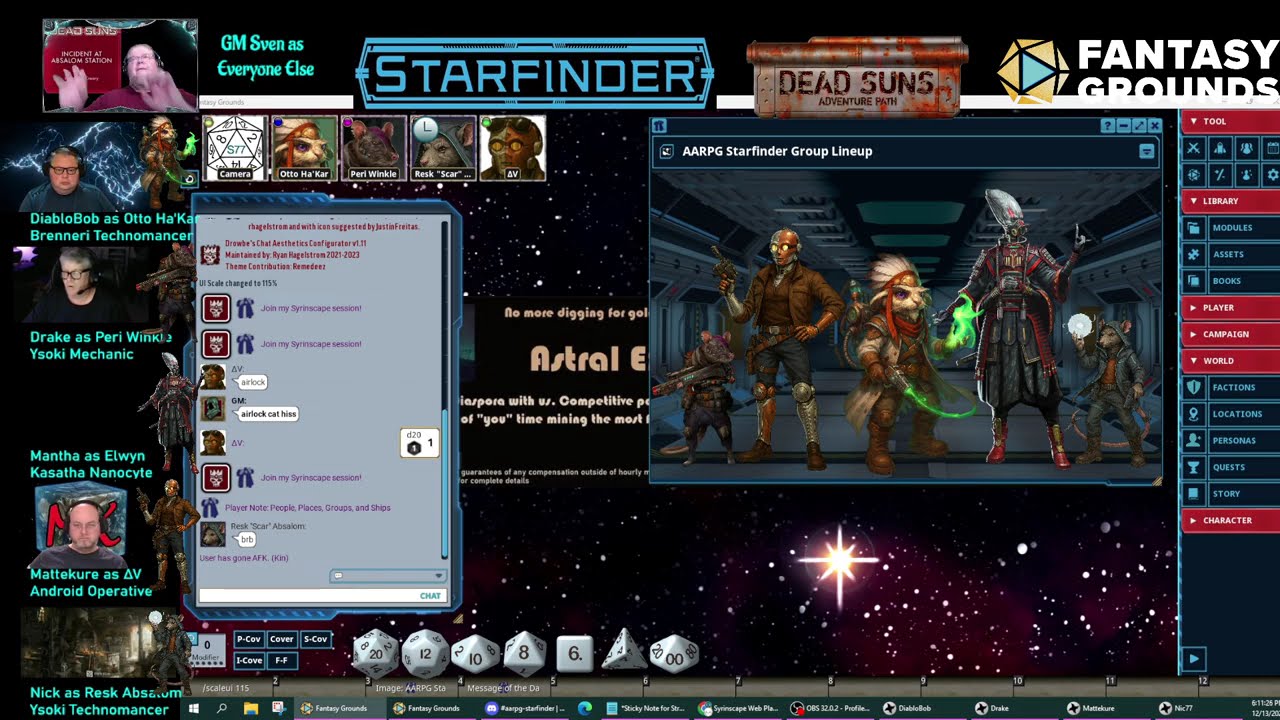Image resolution: width=1280 pixels, height=720 pixels.
Task: Click the Modules folder icon
Action: [x=1193, y=228]
